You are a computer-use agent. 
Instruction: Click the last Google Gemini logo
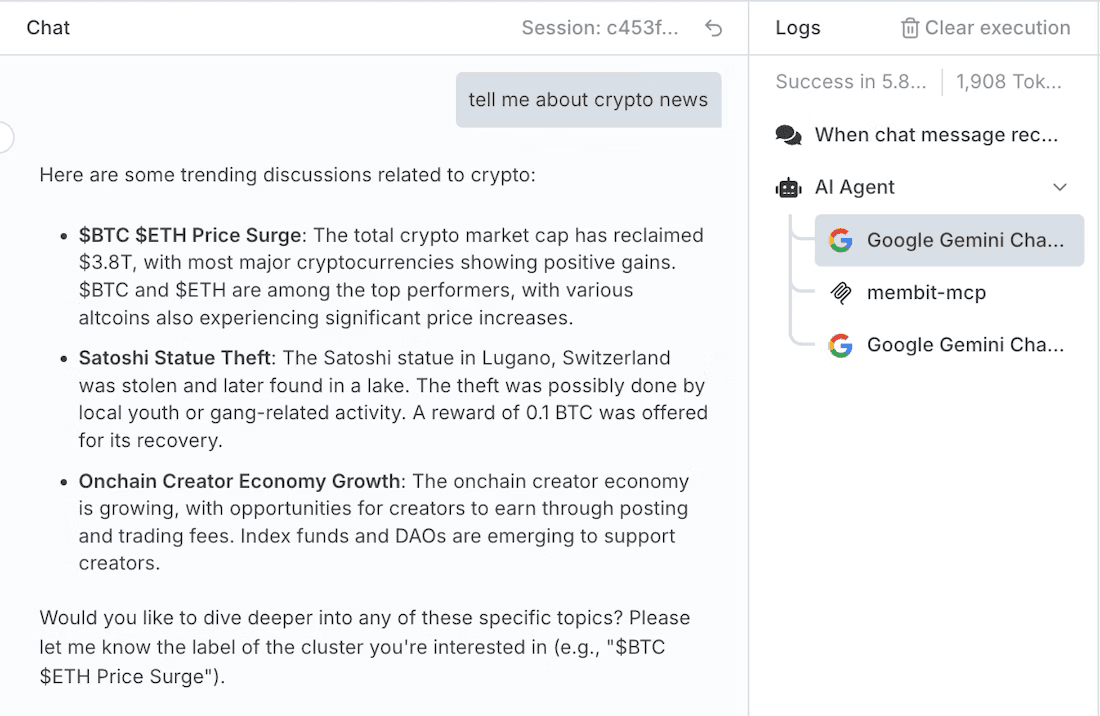point(841,345)
